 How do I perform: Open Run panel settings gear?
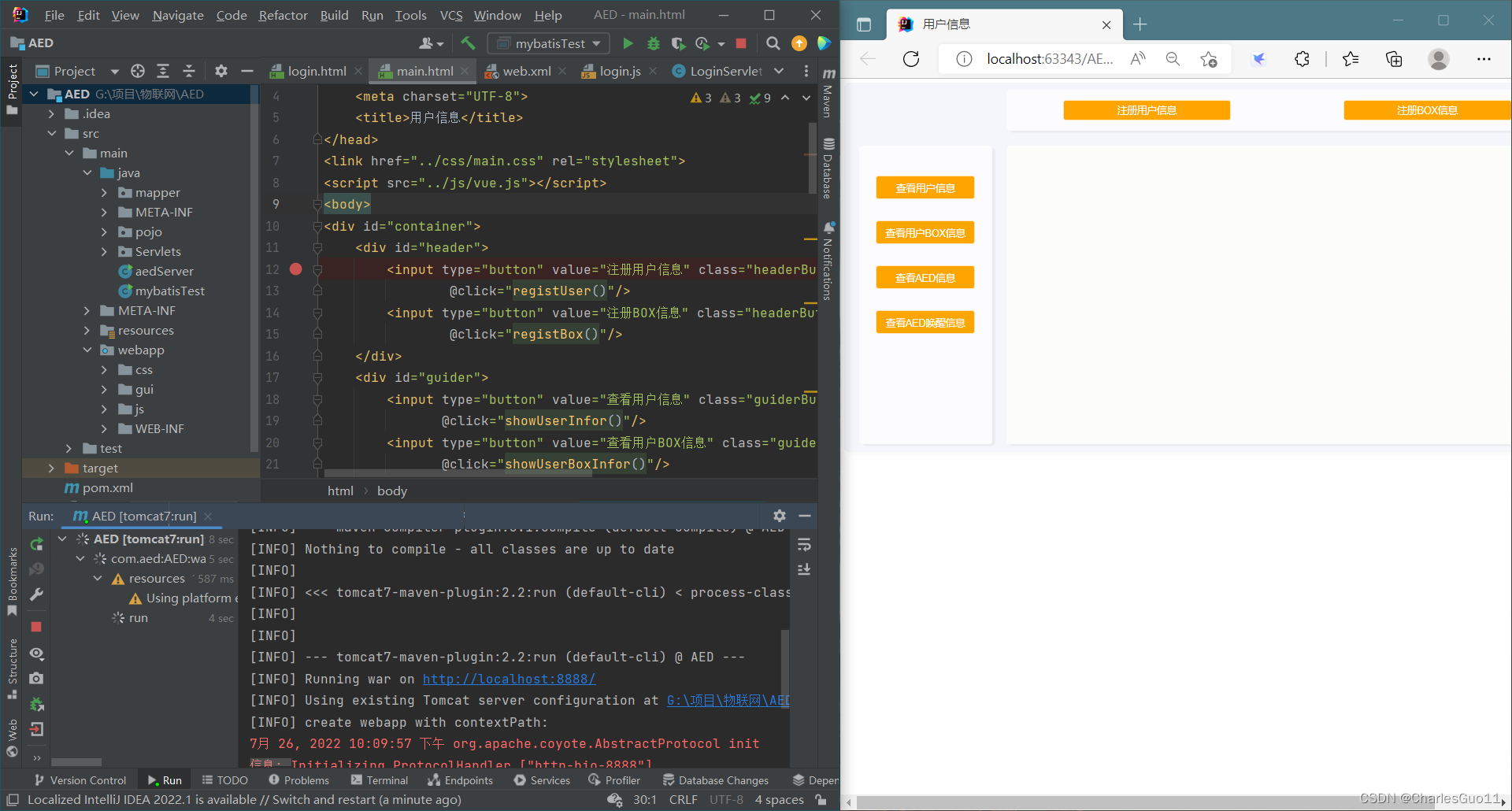click(779, 516)
